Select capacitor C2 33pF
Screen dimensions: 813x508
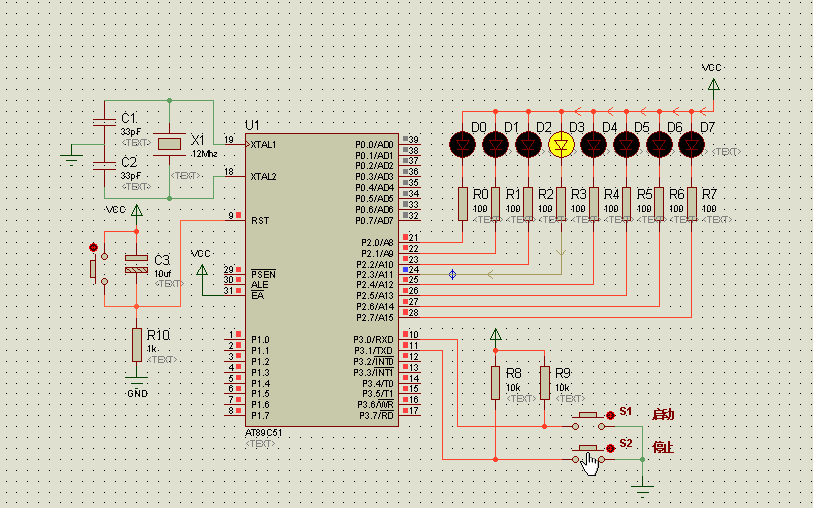coord(104,166)
